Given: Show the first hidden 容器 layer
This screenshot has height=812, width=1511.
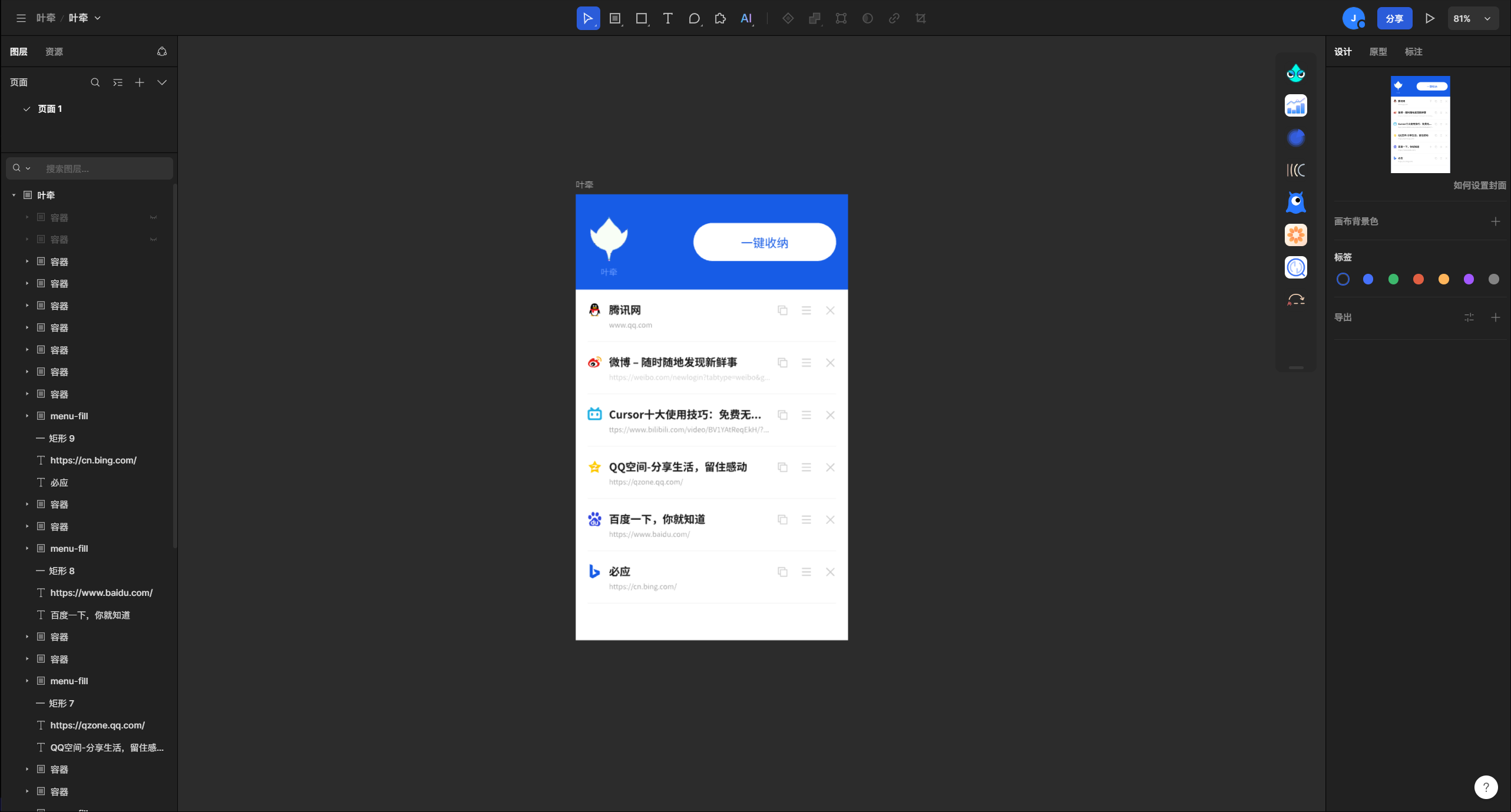Looking at the screenshot, I should click(x=154, y=217).
